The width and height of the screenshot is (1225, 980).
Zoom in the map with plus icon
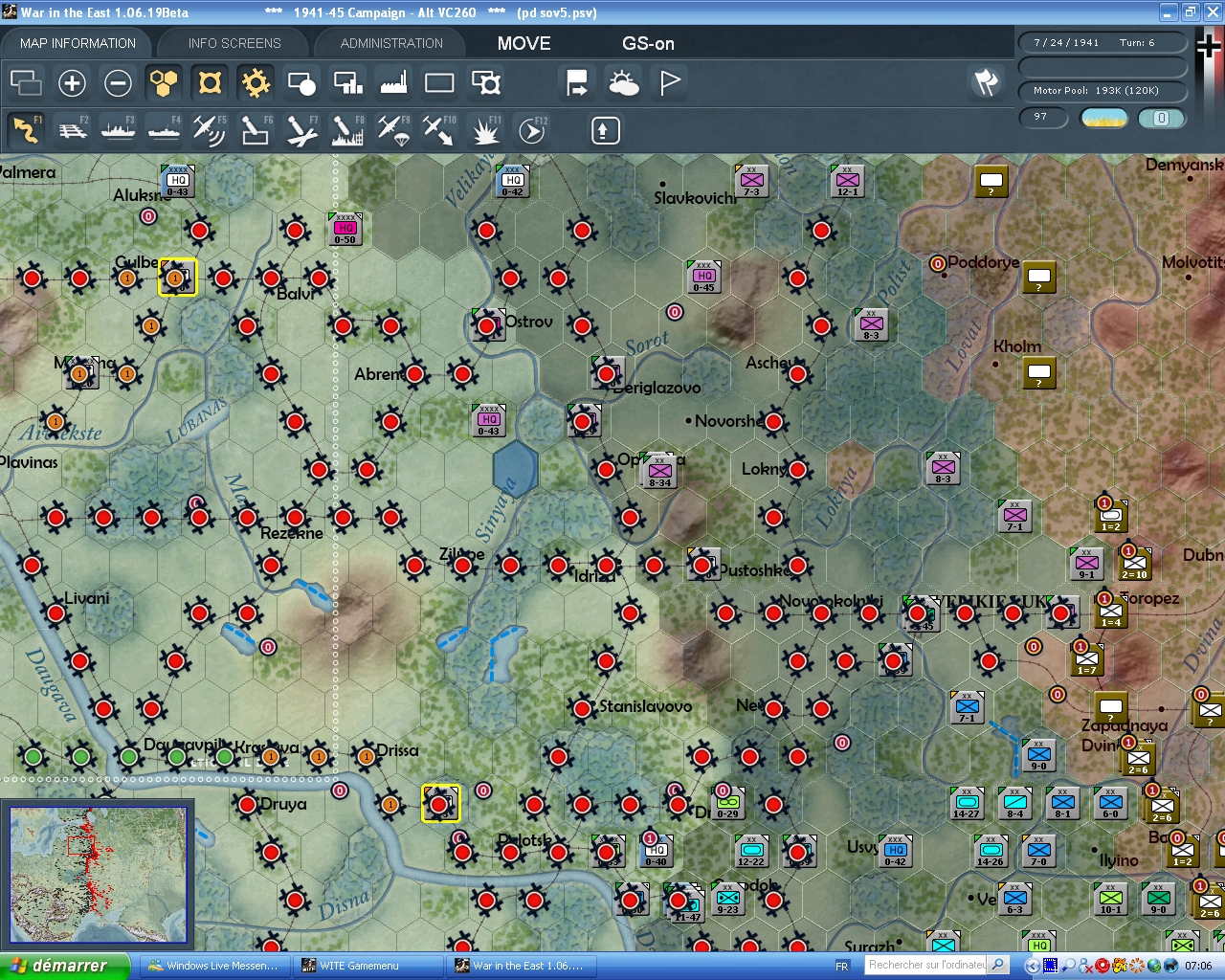[72, 83]
